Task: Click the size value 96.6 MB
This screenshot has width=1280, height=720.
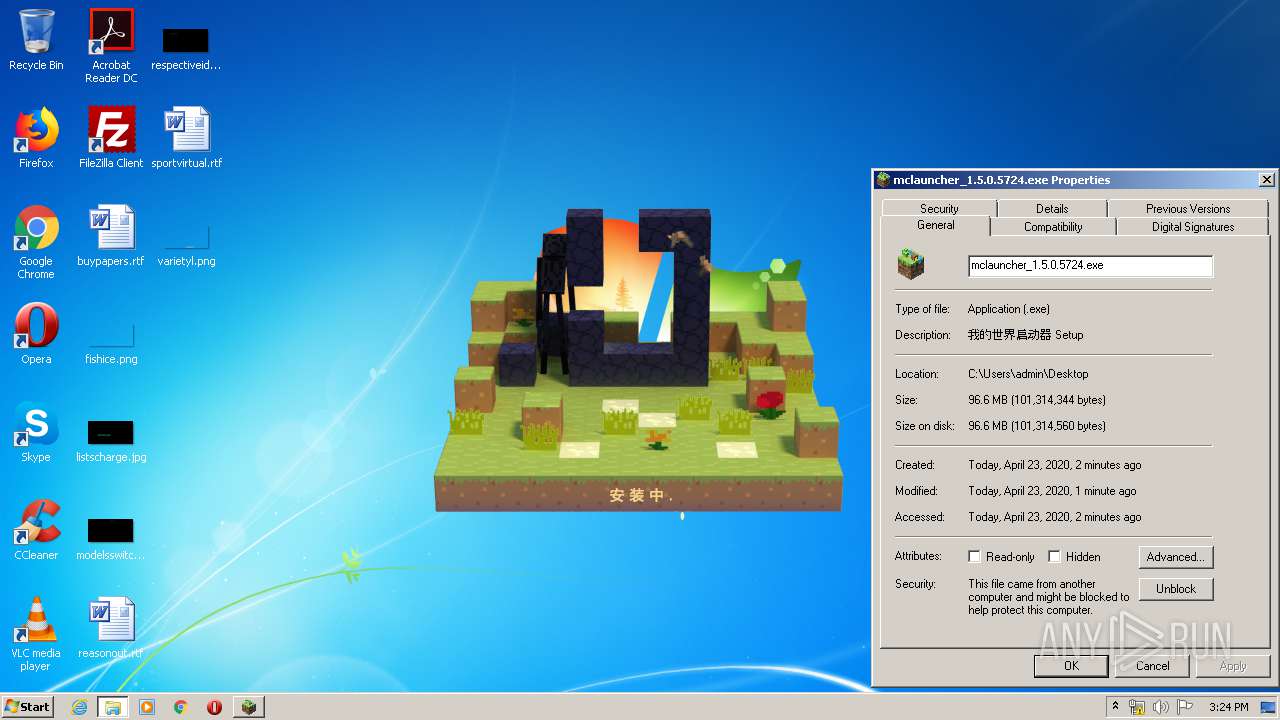Action: pyautogui.click(x=1037, y=400)
